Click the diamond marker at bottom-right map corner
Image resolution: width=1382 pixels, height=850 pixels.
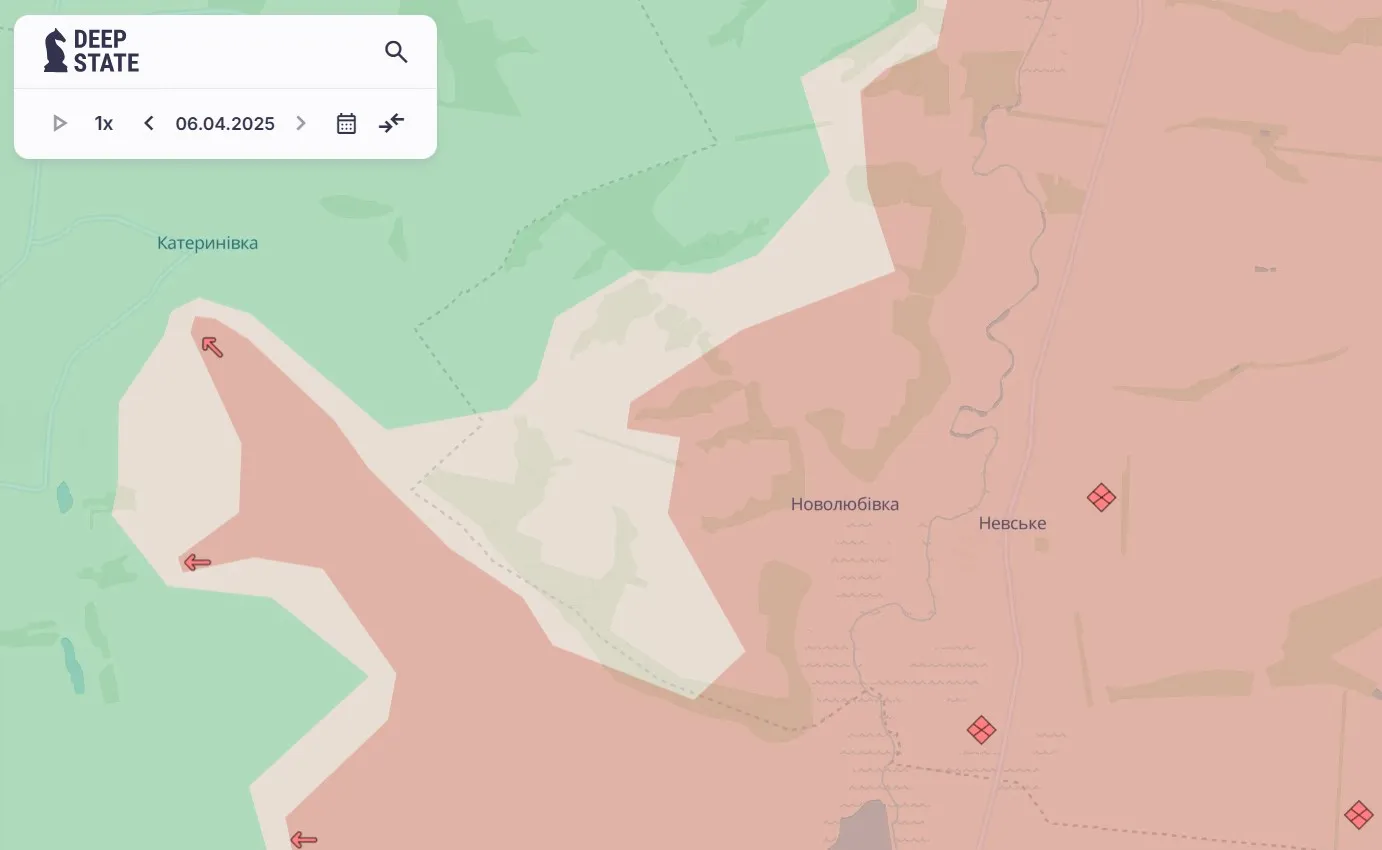(x=1358, y=815)
